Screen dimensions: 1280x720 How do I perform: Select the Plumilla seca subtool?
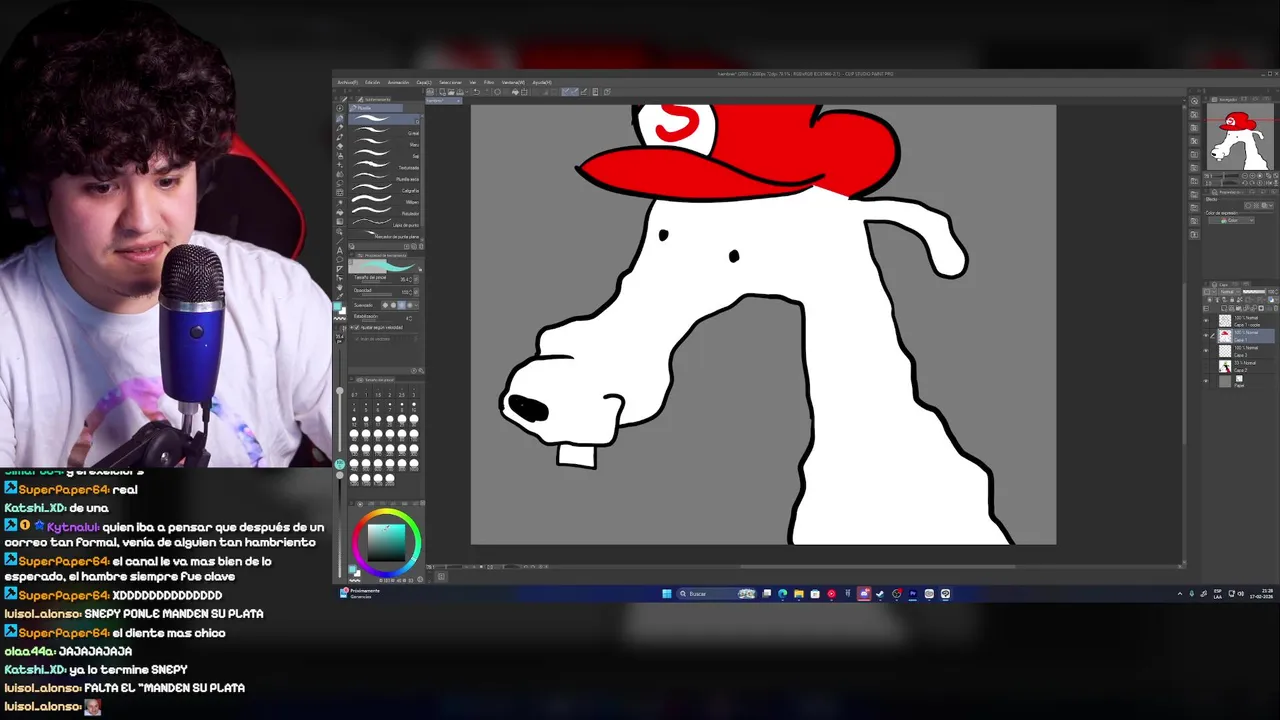tap(384, 178)
